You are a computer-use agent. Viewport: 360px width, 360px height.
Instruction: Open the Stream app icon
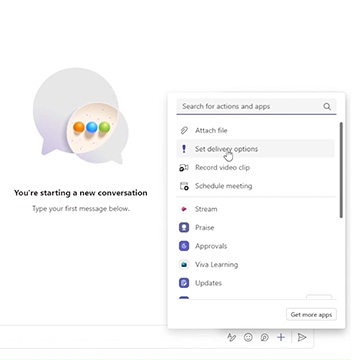coord(184,209)
